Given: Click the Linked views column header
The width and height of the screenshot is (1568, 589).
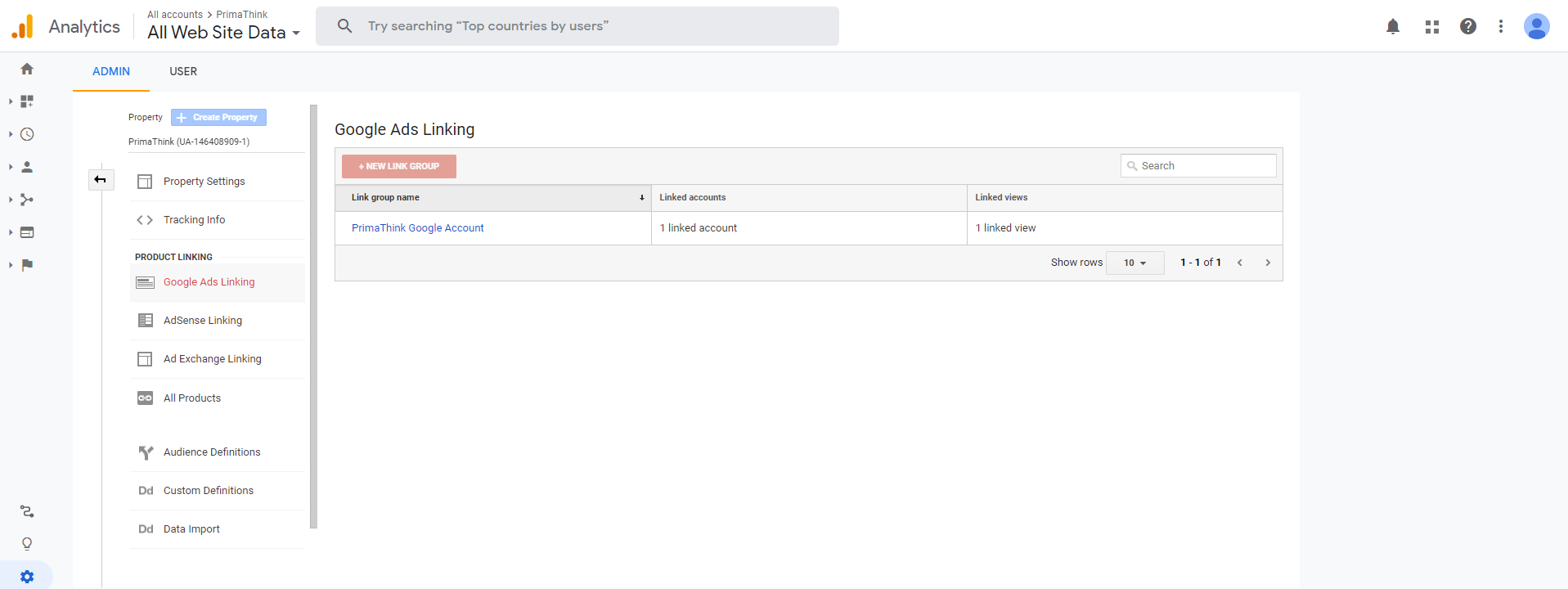Looking at the screenshot, I should [x=1125, y=198].
